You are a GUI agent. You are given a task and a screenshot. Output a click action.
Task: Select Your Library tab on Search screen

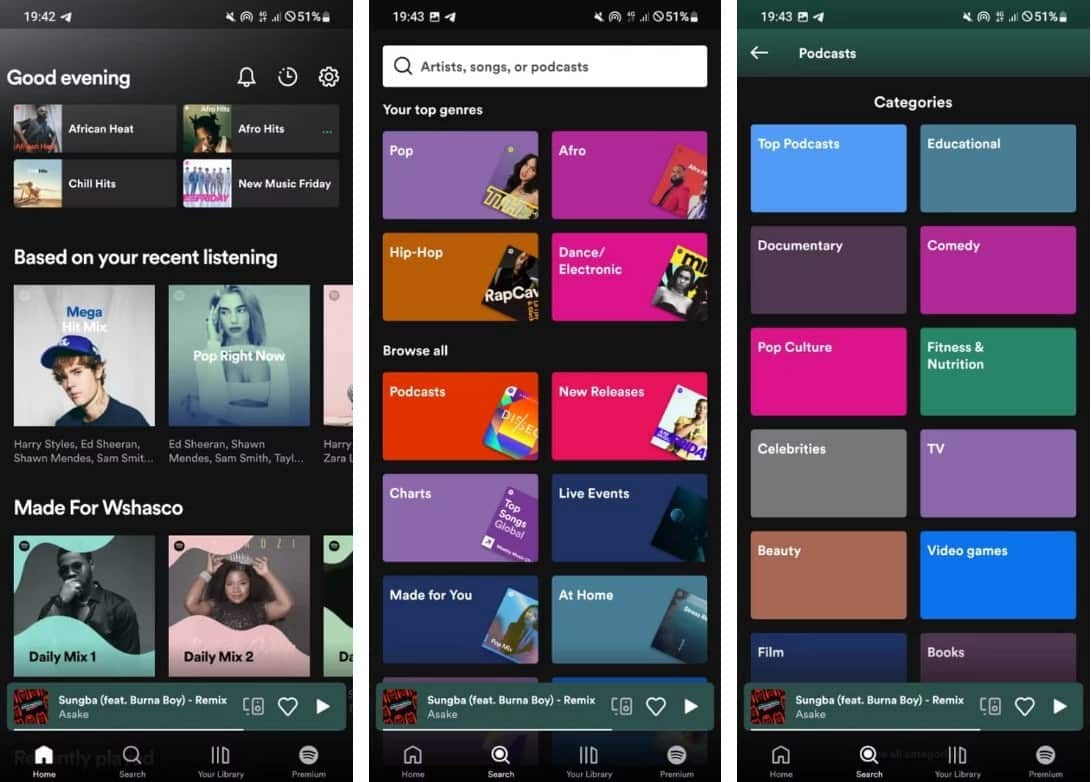(589, 760)
